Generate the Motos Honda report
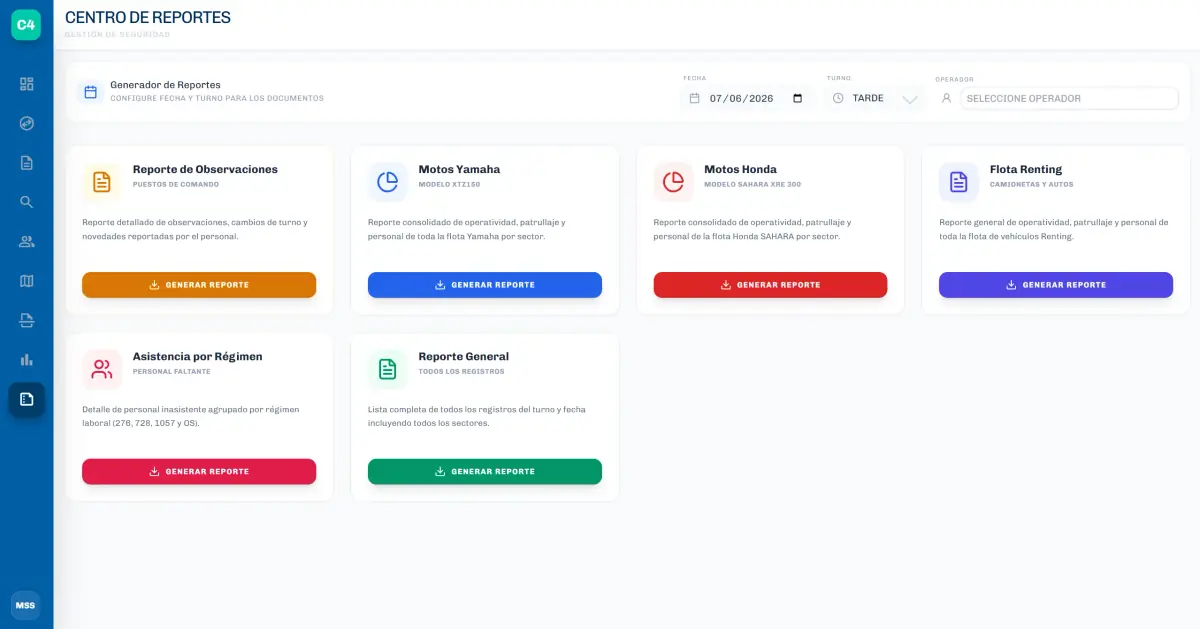The width and height of the screenshot is (1200, 629). [x=770, y=285]
